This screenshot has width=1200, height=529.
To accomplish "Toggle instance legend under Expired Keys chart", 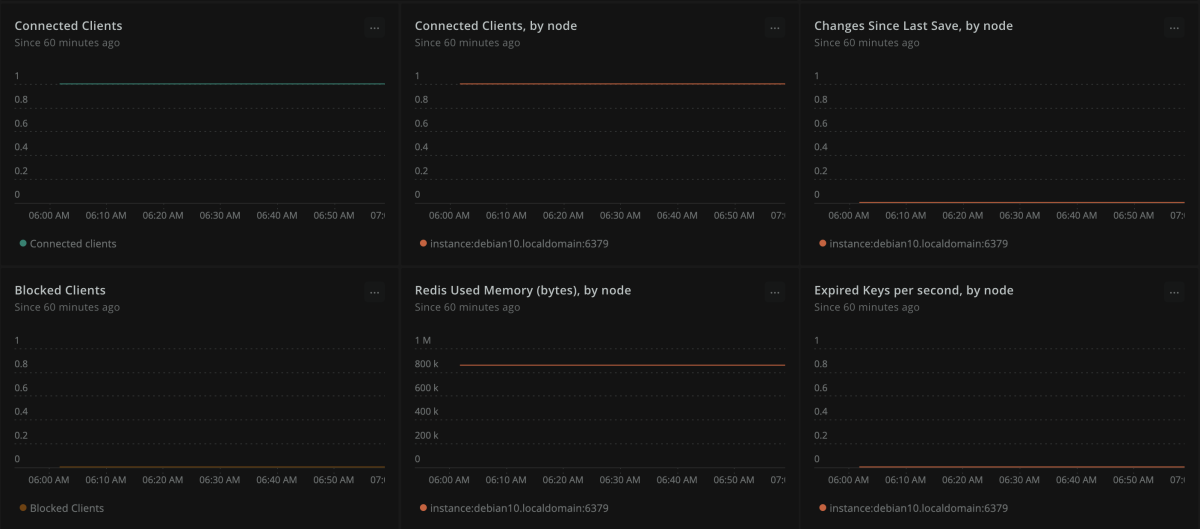I will coord(918,508).
